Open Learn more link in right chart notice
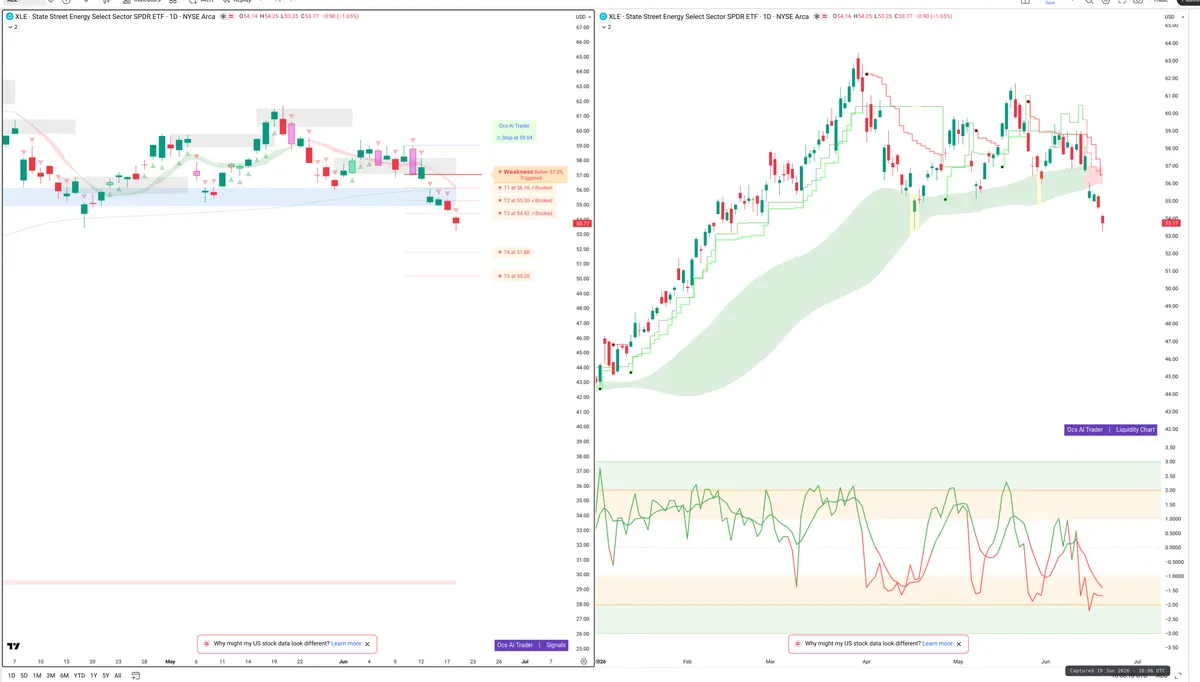 click(937, 644)
